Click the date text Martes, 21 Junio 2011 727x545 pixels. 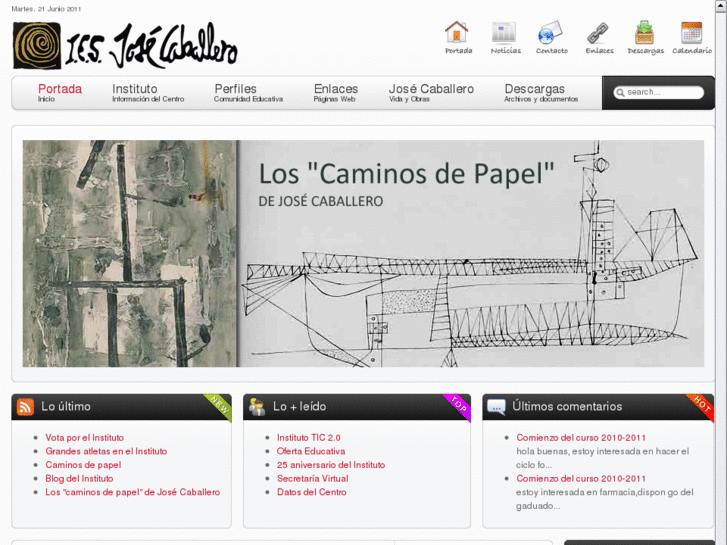tap(46, 9)
